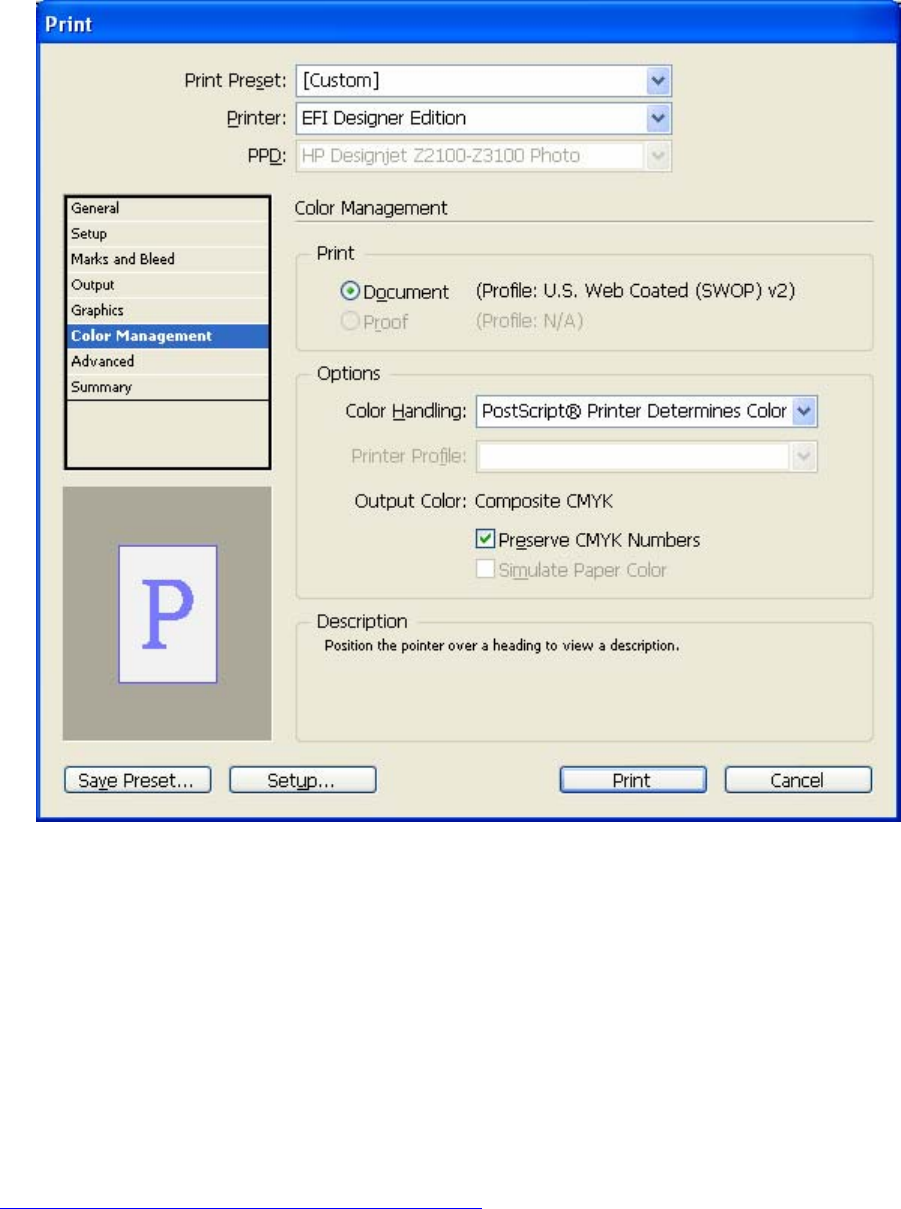901x1209 pixels.
Task: Select the Proof radio button
Action: coord(351,321)
